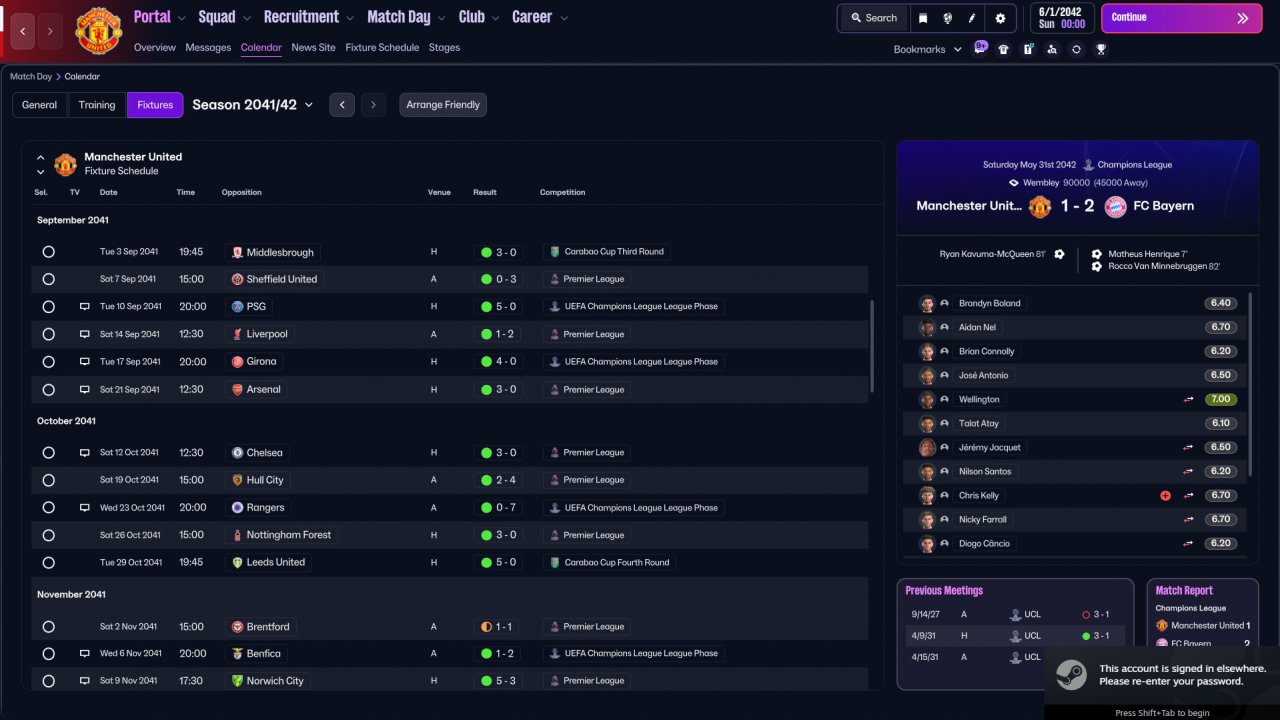The width and height of the screenshot is (1280, 720).
Task: Click Wellington's substitution arrows icon
Action: [1188, 400]
